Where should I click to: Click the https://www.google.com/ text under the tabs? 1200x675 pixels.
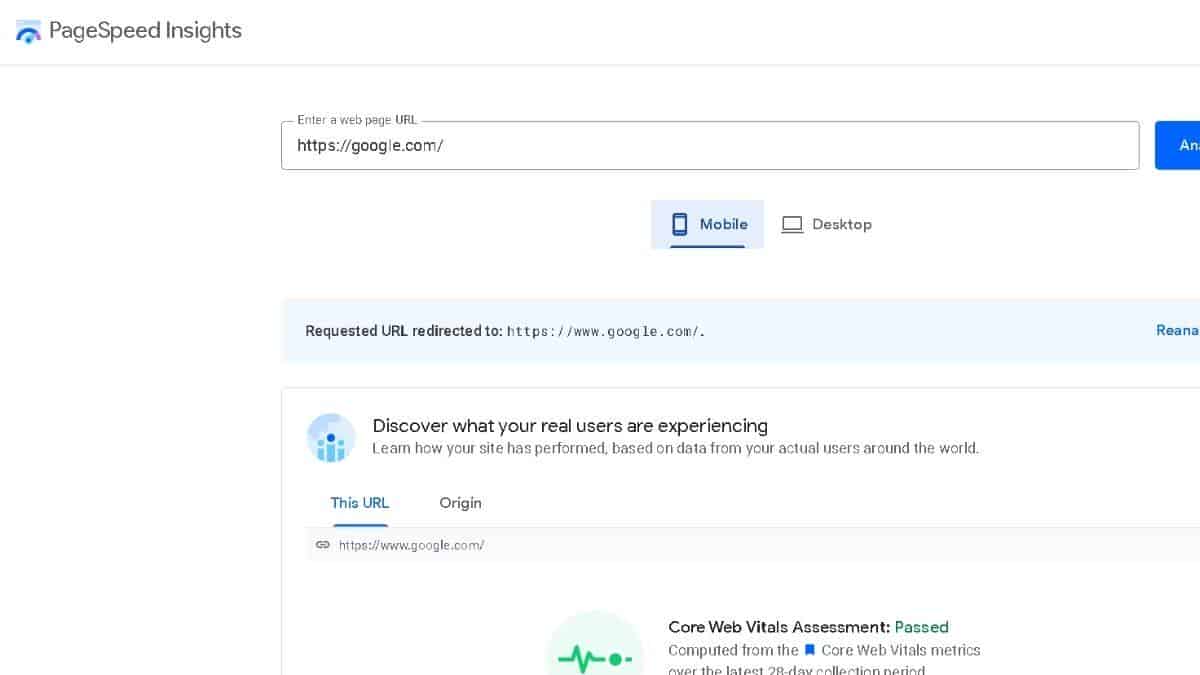click(411, 546)
